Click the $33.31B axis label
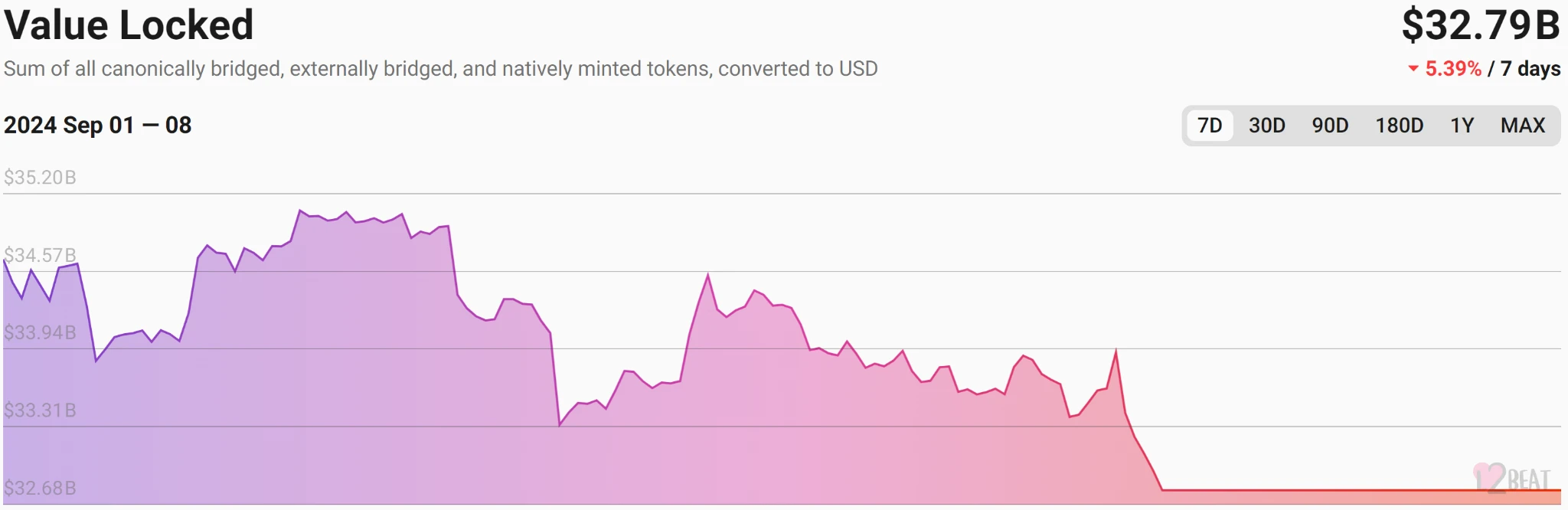 tap(40, 410)
